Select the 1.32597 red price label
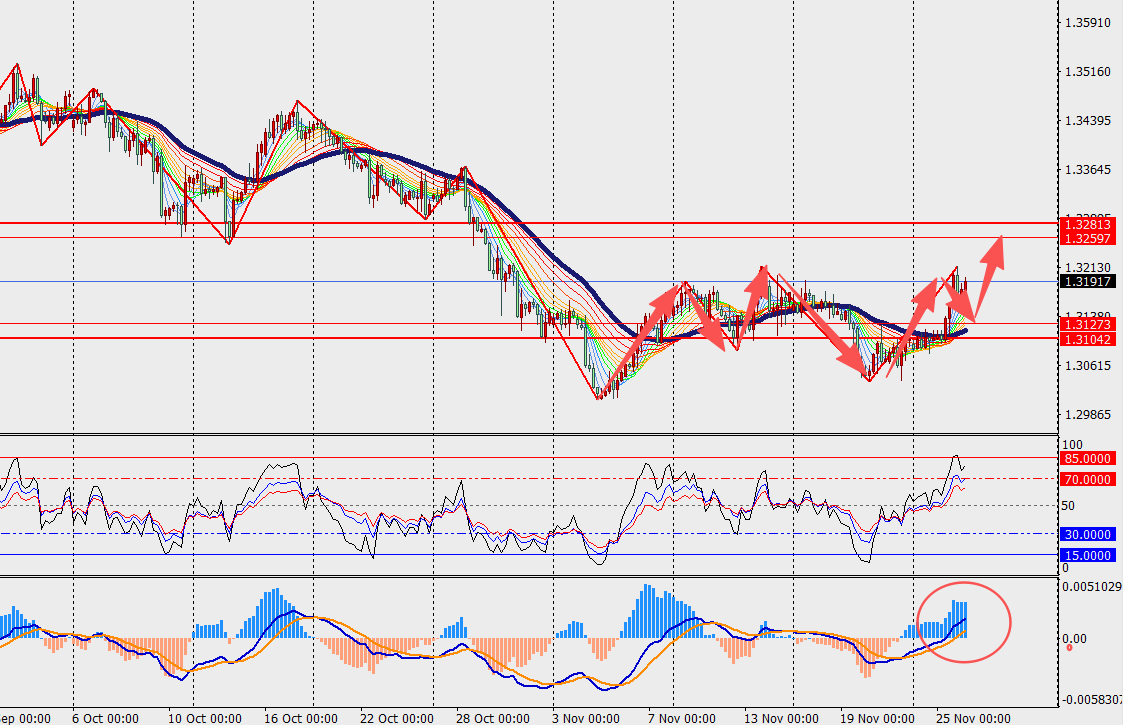The image size is (1124, 725). click(1087, 238)
